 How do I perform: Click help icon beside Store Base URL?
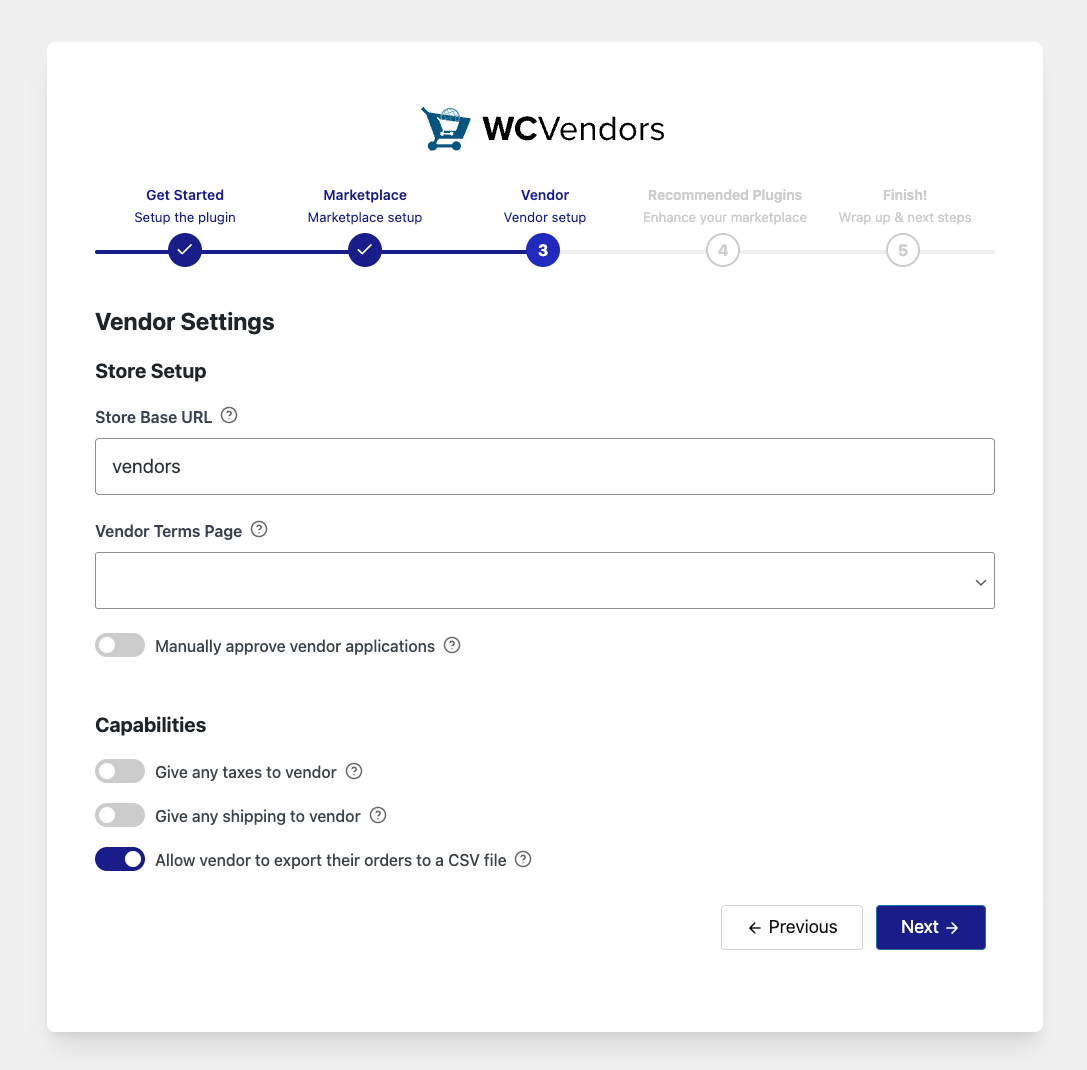click(229, 415)
